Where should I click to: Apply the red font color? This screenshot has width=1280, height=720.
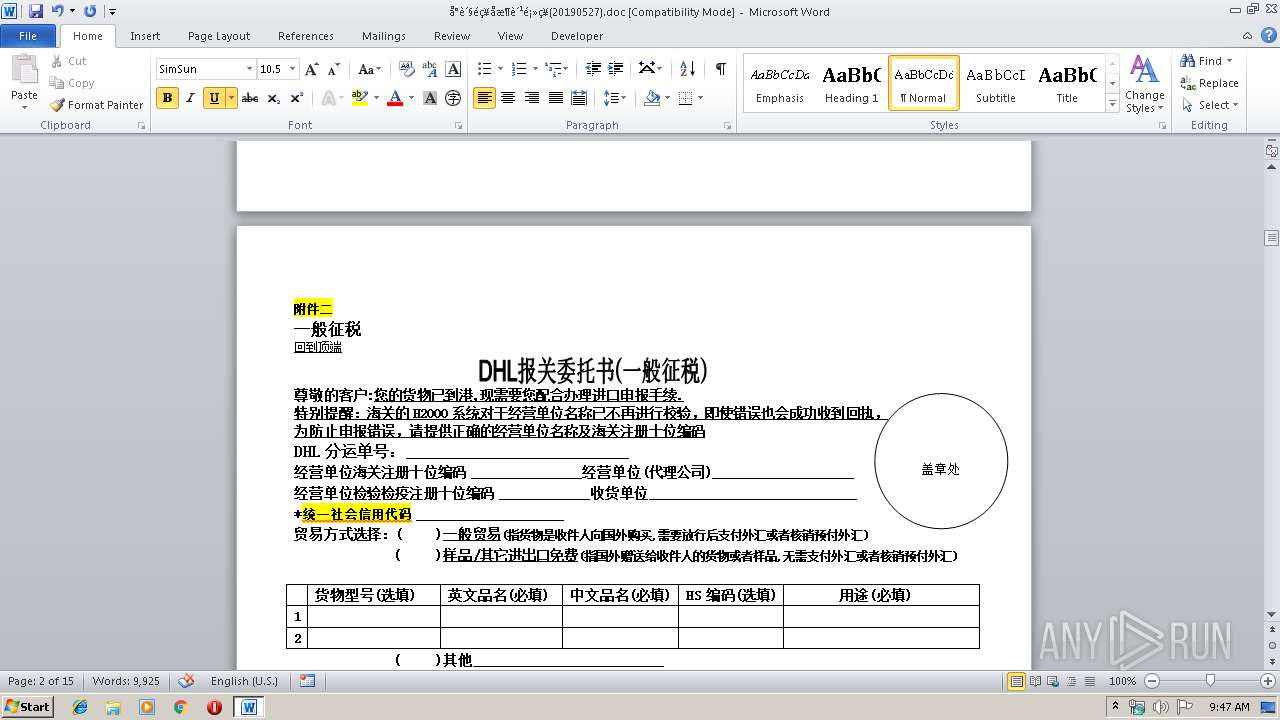pos(395,98)
